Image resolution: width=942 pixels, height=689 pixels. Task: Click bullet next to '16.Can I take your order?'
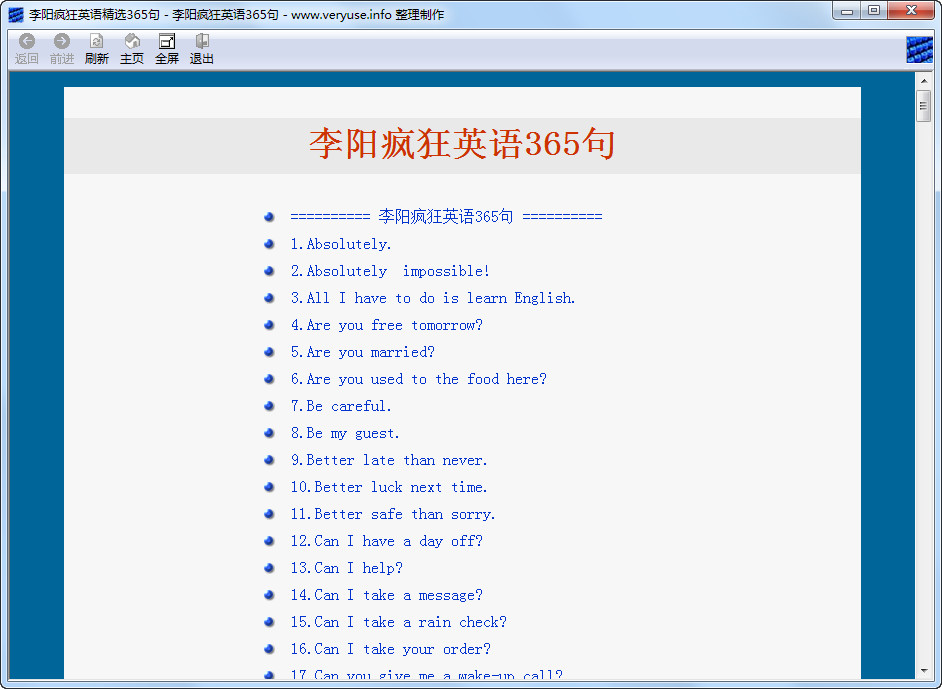click(x=269, y=649)
